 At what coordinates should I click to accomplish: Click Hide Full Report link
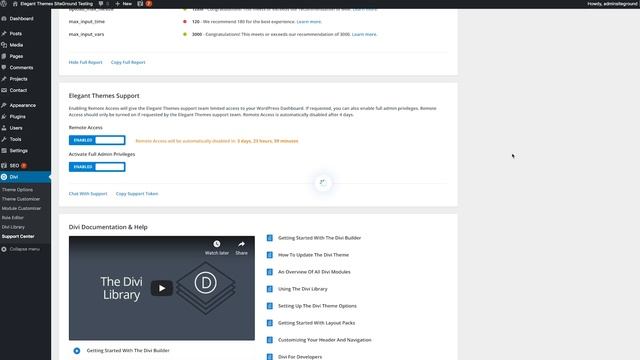[x=85, y=62]
